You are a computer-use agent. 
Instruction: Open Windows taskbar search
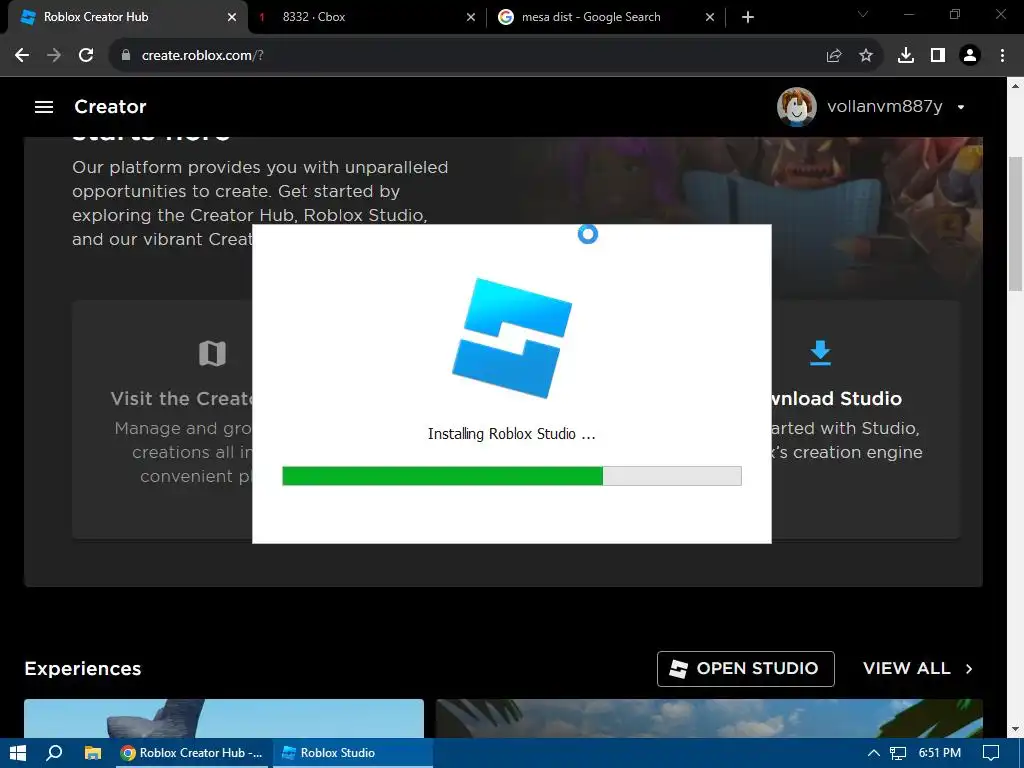coord(54,753)
